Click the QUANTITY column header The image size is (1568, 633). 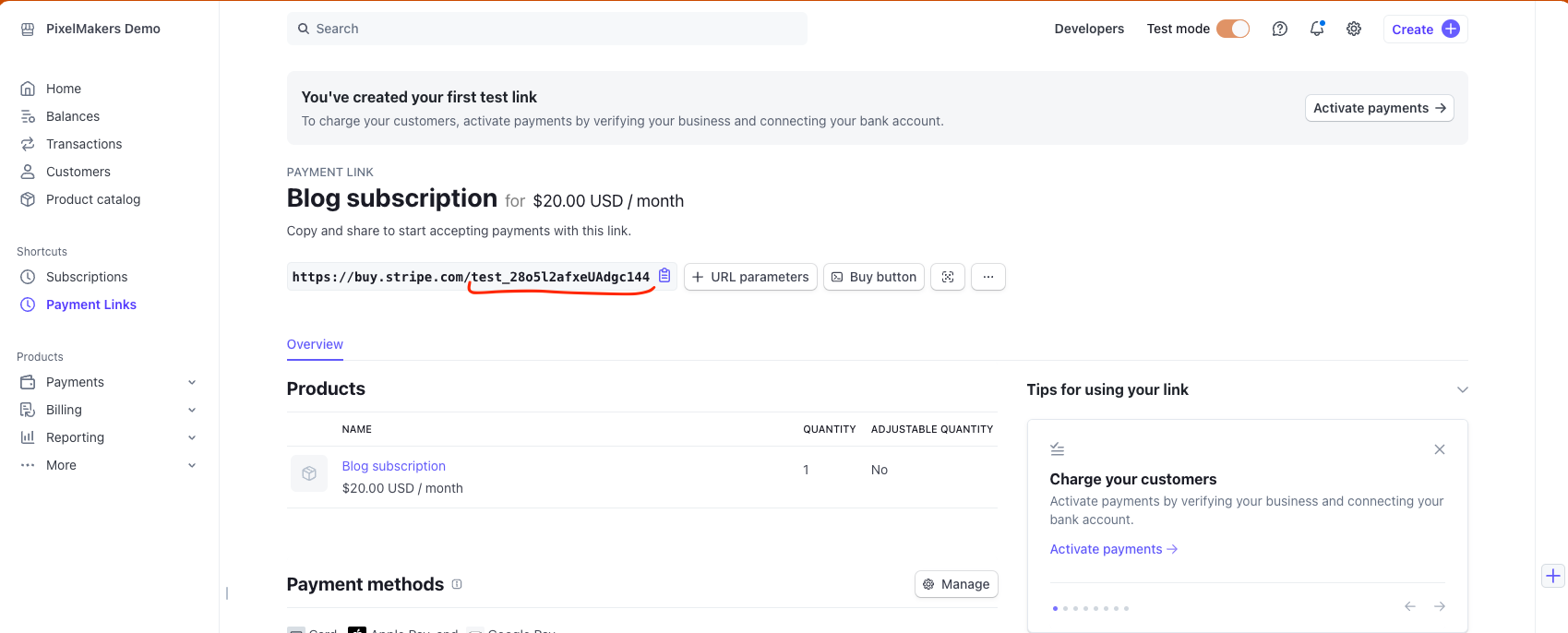[x=830, y=429]
